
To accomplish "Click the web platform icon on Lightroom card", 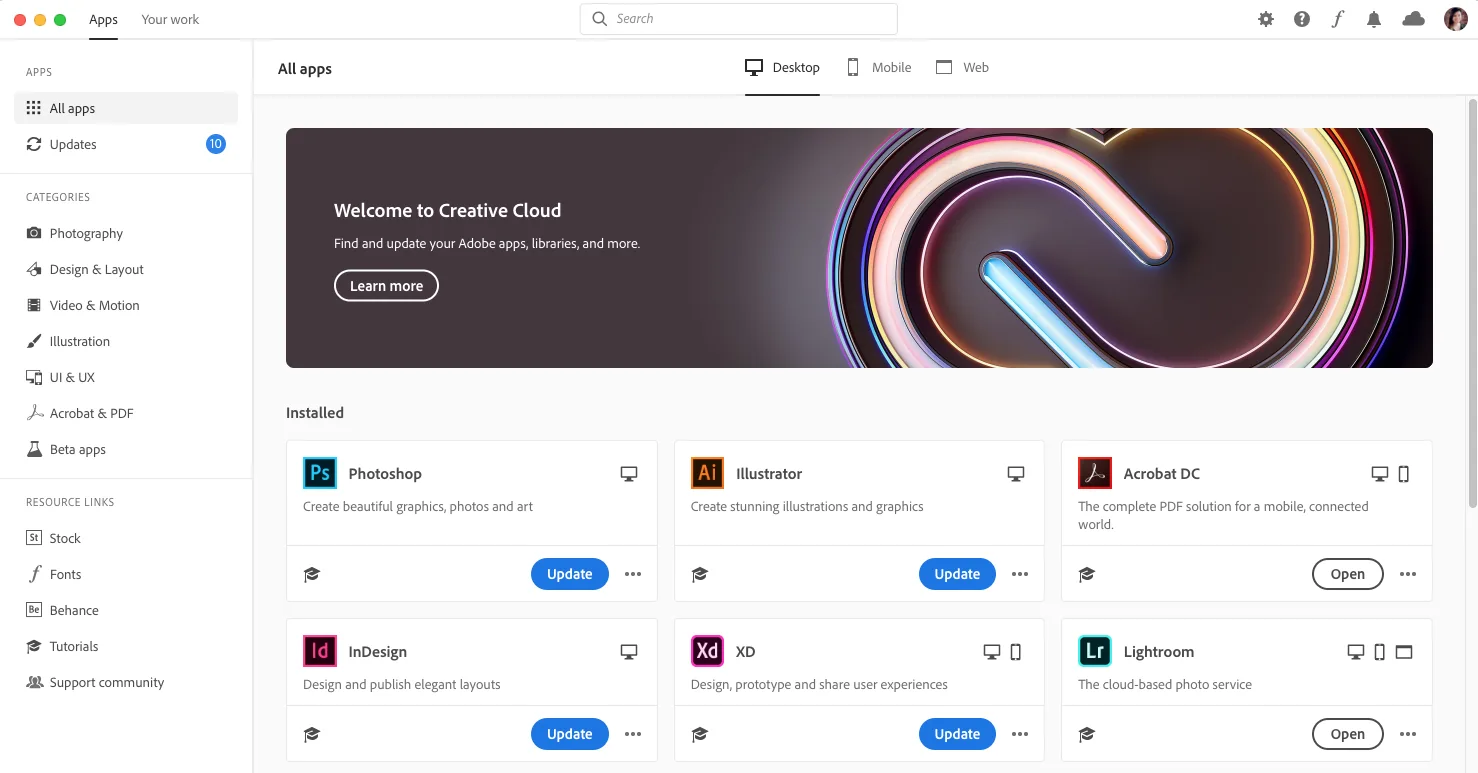I will coord(1404,652).
